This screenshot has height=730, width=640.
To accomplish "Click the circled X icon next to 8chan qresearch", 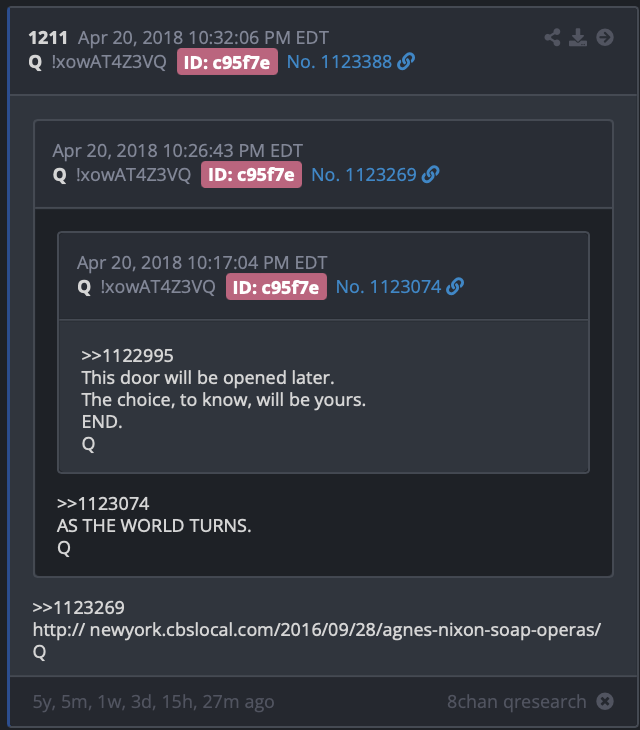I will (x=605, y=701).
